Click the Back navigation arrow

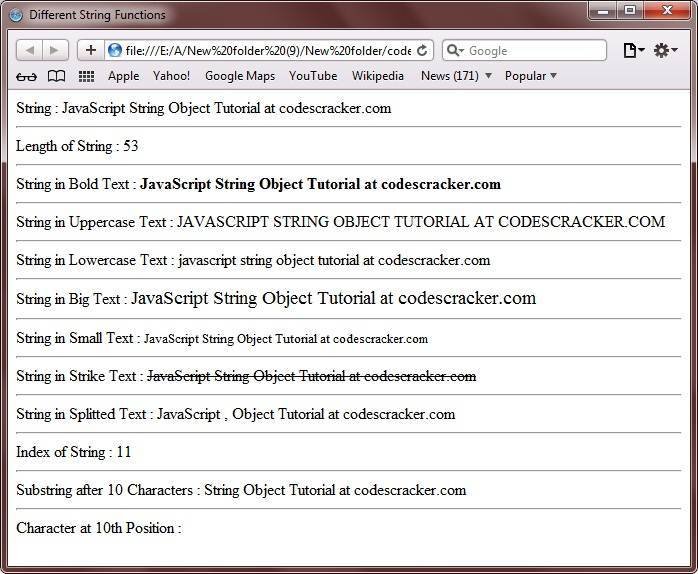[29, 50]
